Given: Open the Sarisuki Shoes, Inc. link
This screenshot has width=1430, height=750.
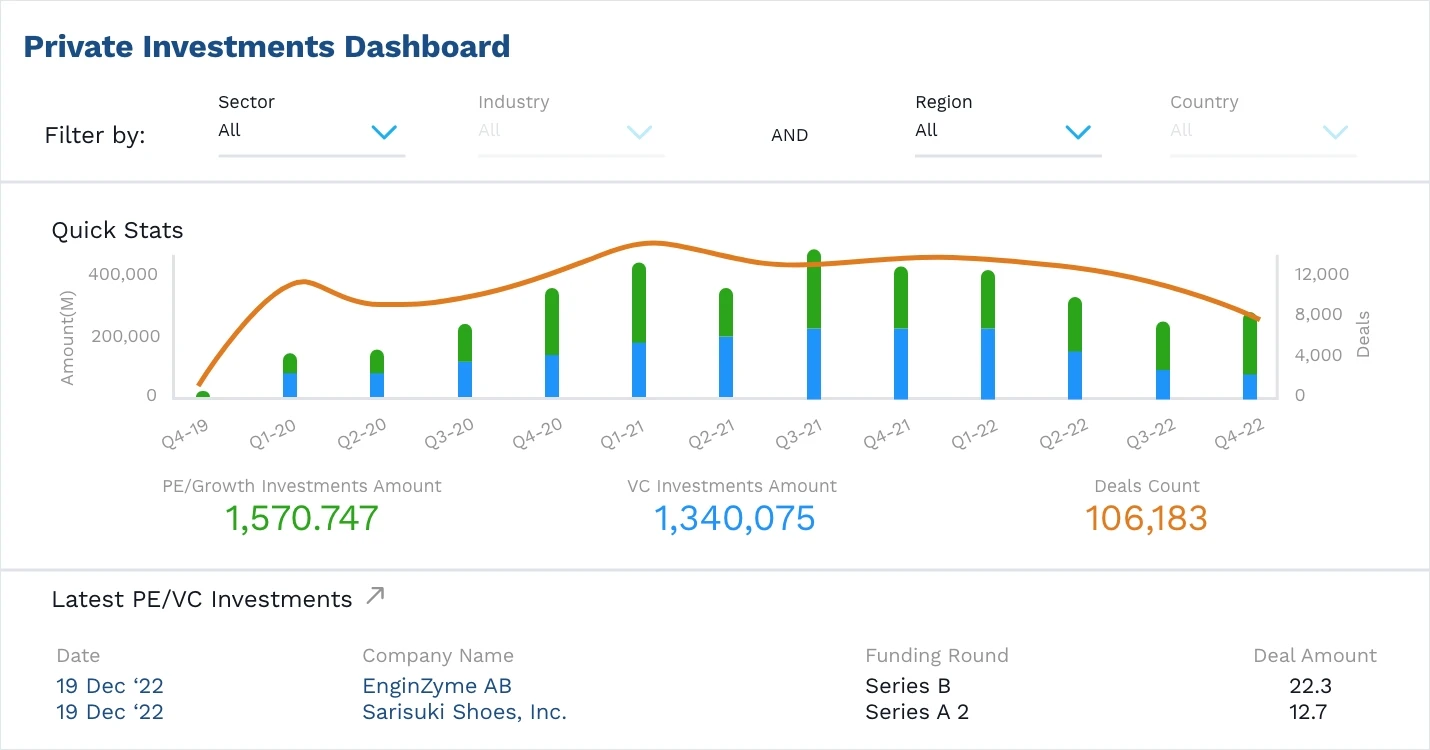Looking at the screenshot, I should (464, 712).
